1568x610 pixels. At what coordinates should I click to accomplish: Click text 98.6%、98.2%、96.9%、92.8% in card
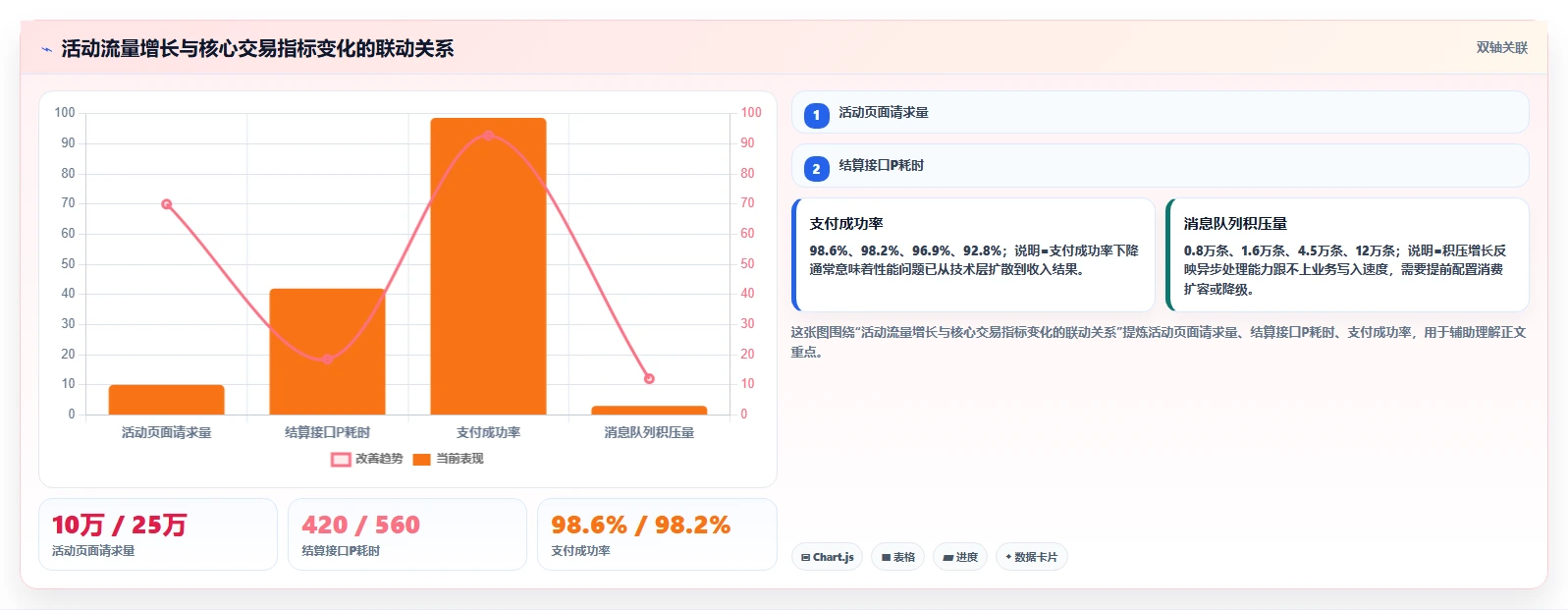tap(905, 250)
